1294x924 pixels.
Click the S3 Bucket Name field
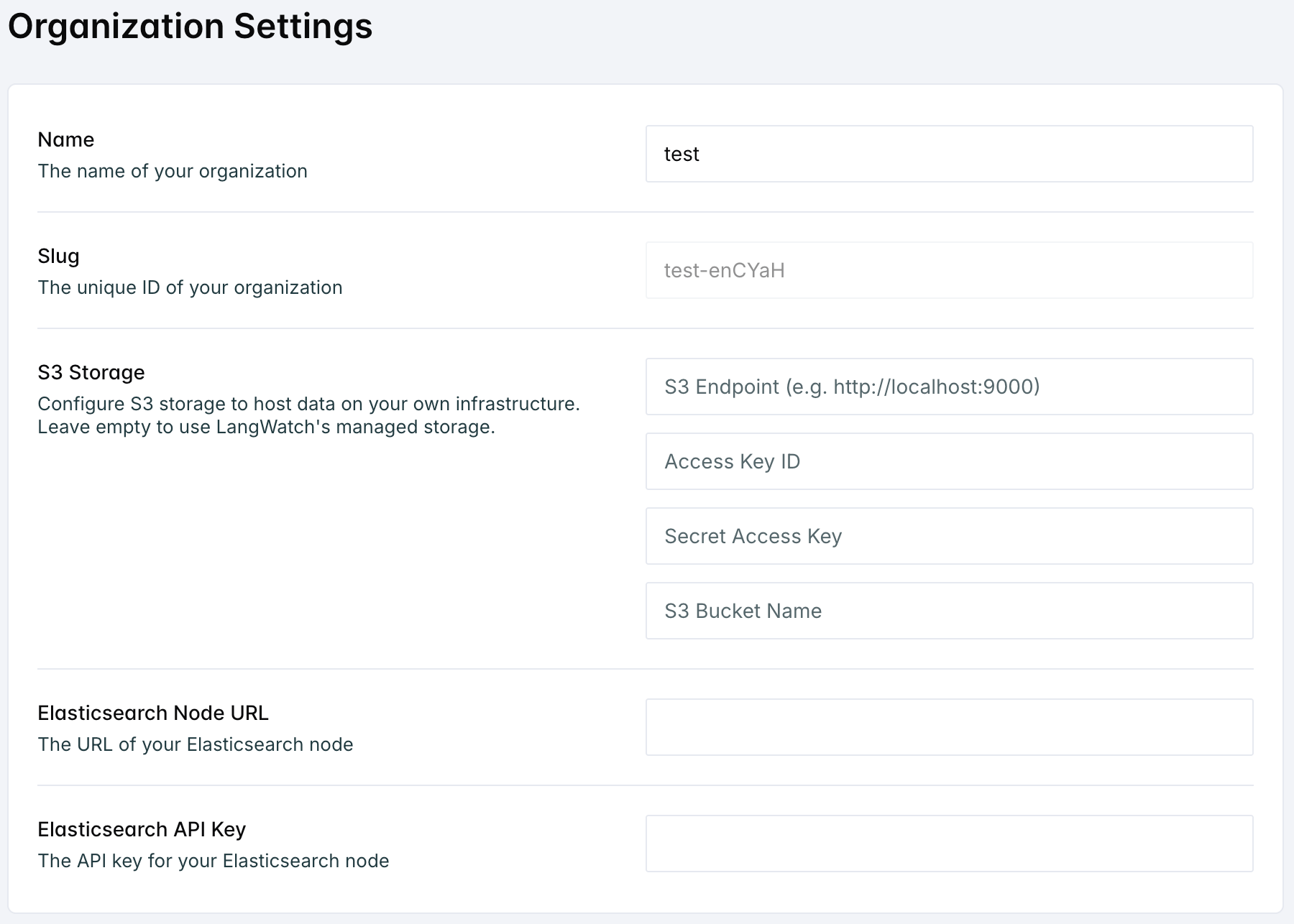[x=949, y=611]
